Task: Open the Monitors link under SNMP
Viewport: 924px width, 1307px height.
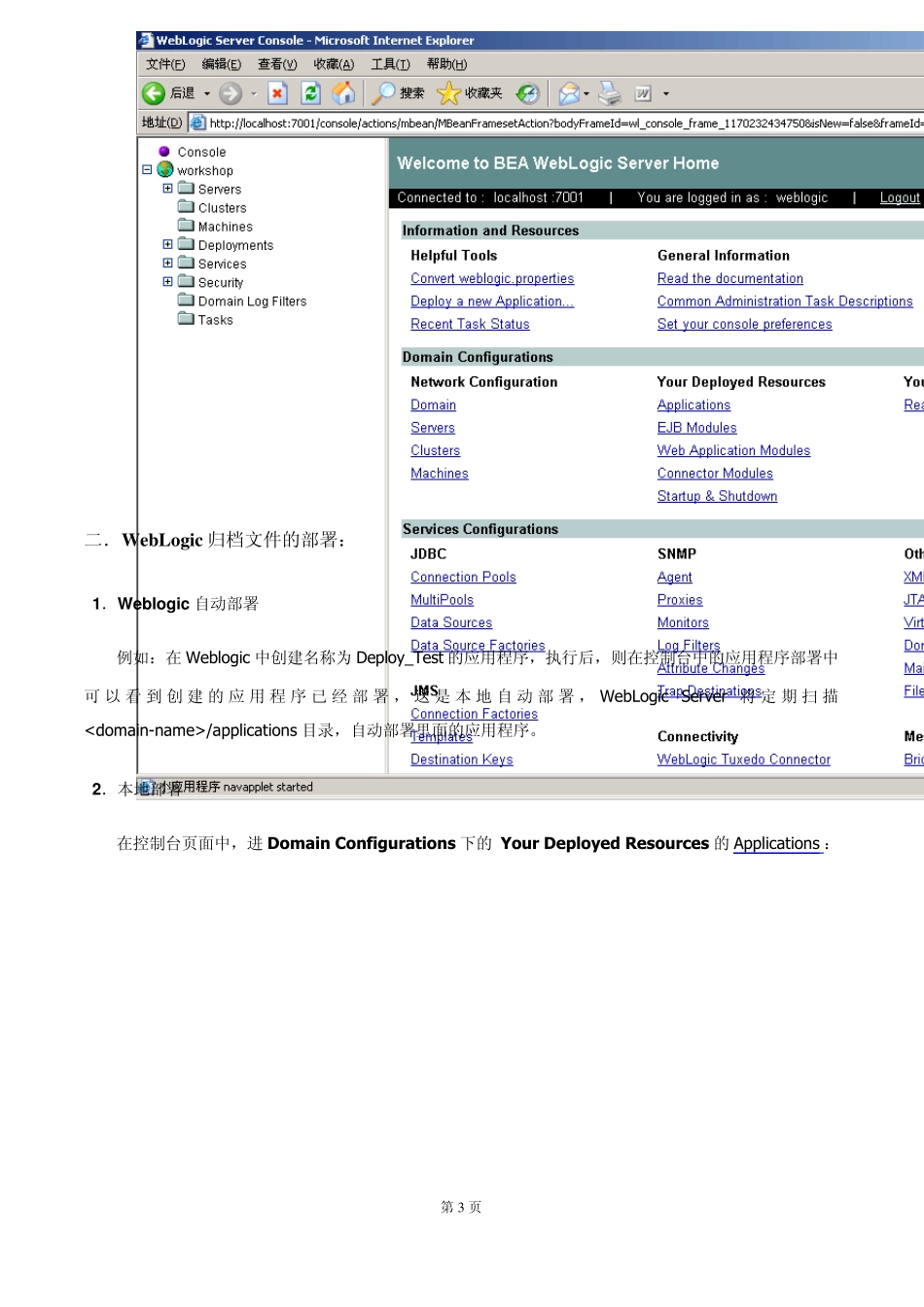Action: pyautogui.click(x=683, y=622)
